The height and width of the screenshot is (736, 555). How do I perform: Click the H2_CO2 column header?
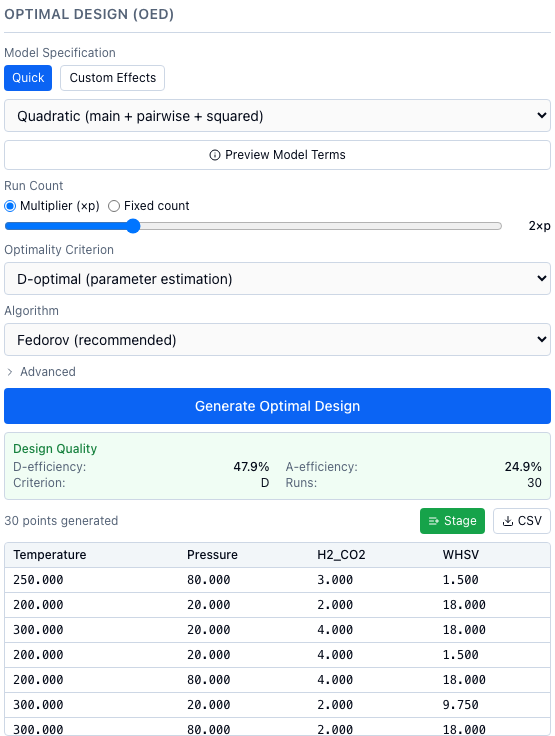pos(341,555)
